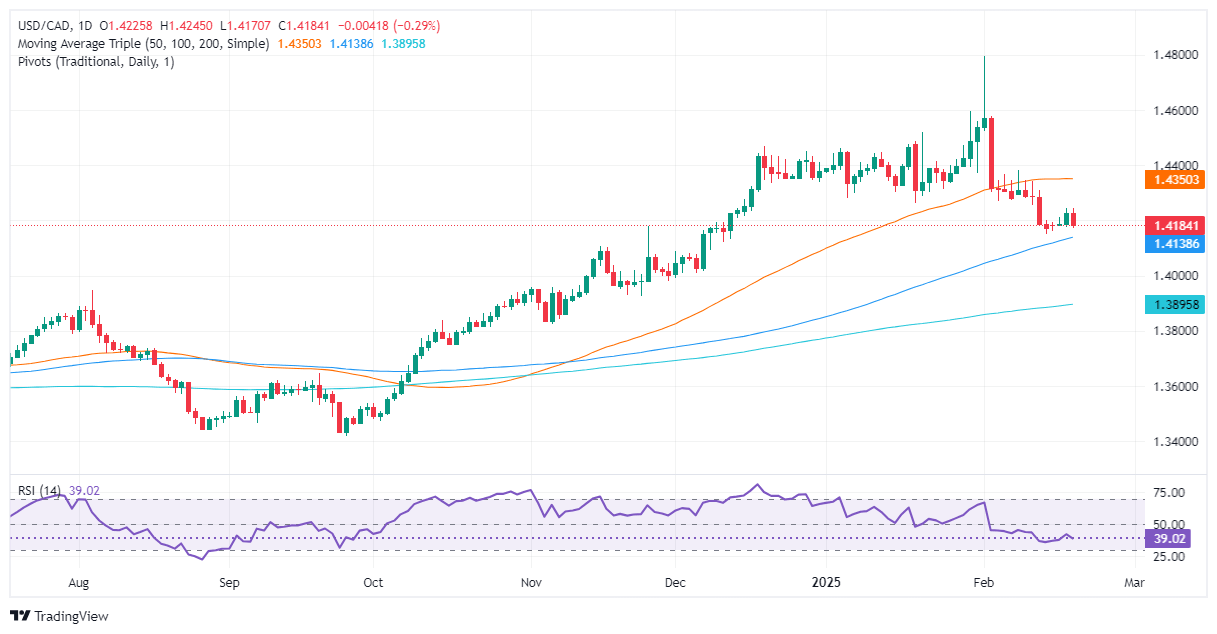Click the 75.00 RSI axis label
The width and height of the screenshot is (1217, 634).
(1160, 493)
